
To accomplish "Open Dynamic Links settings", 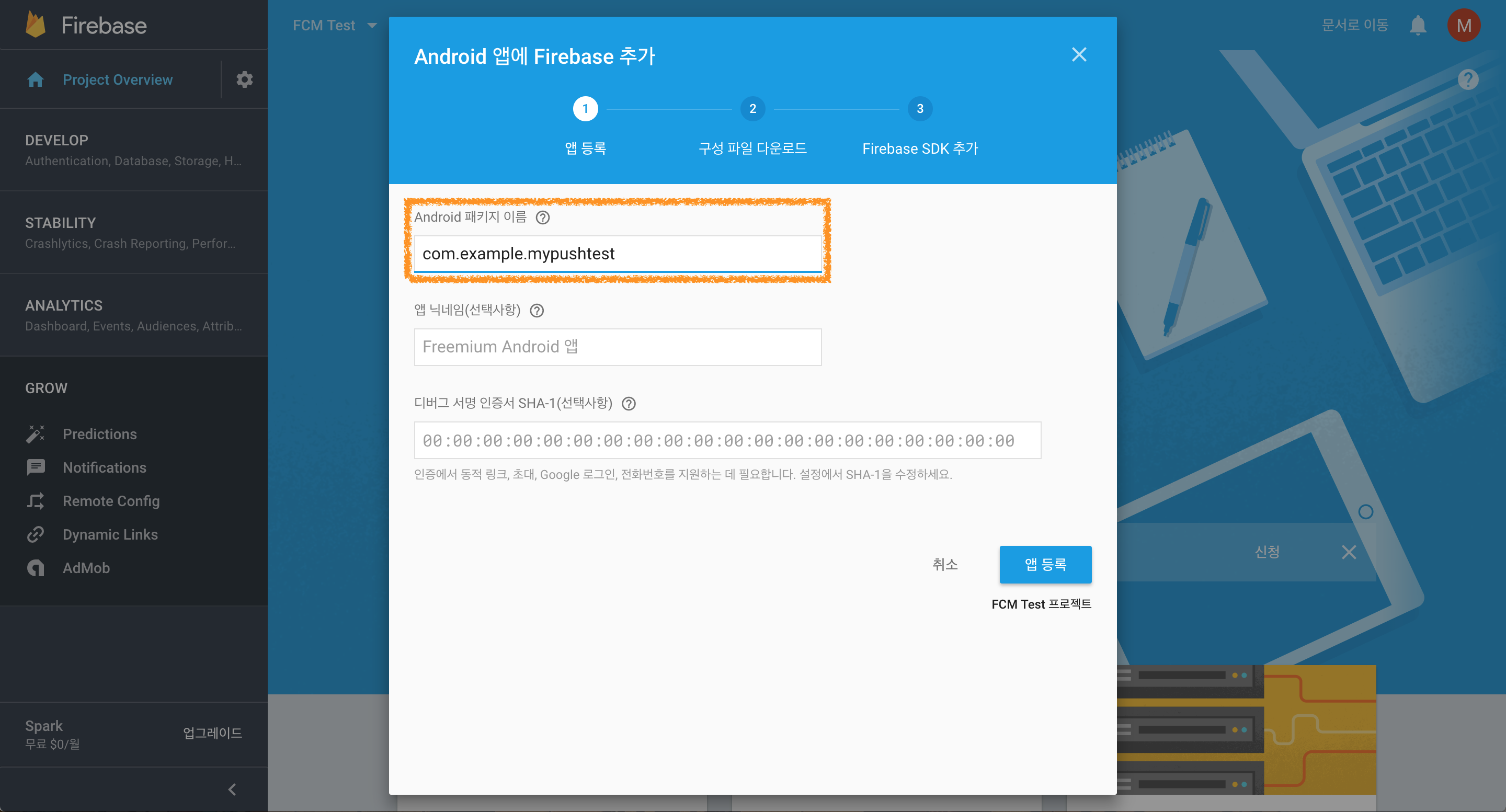I will (x=110, y=534).
